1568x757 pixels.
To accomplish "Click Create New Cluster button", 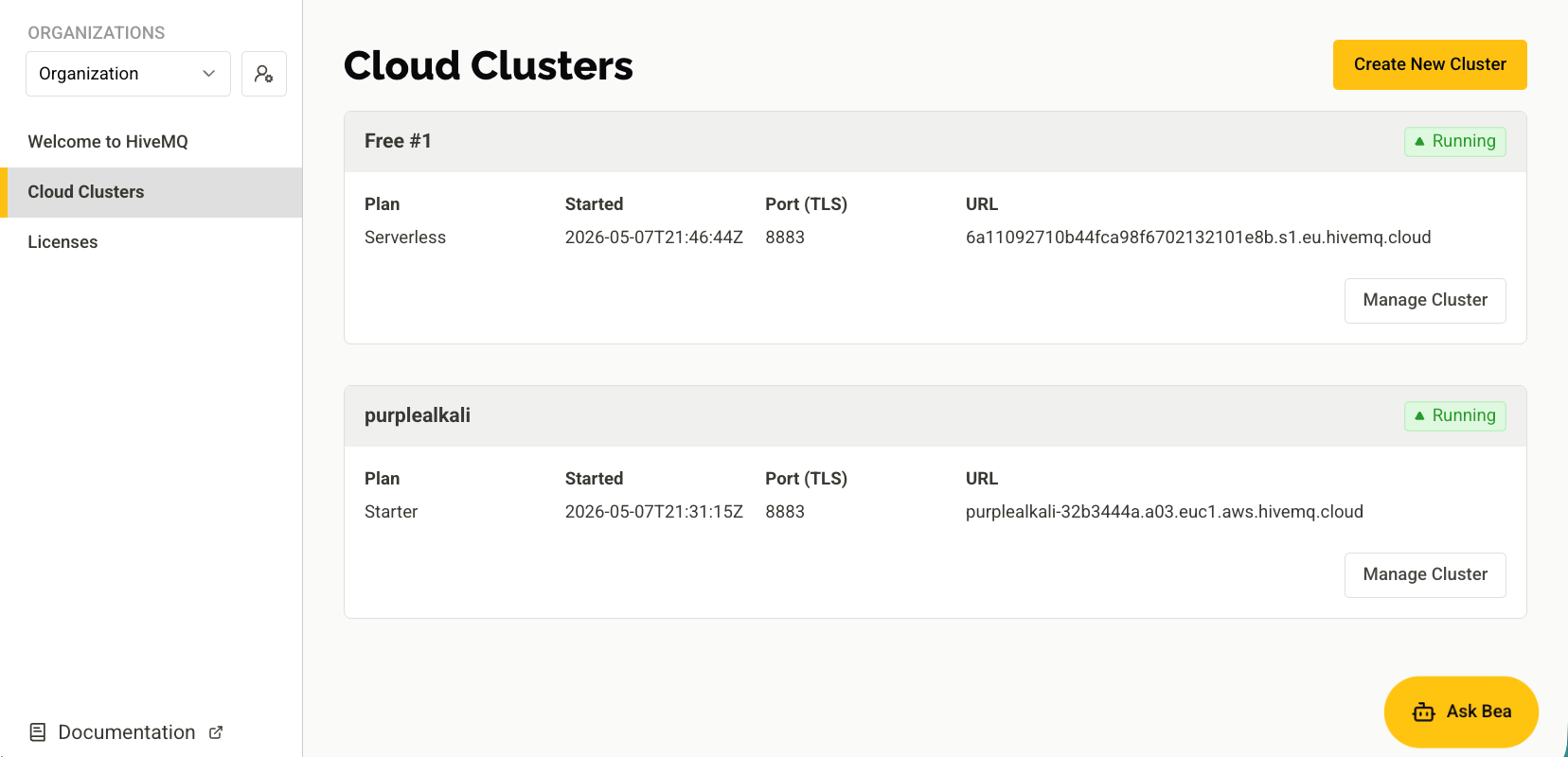I will pyautogui.click(x=1430, y=64).
